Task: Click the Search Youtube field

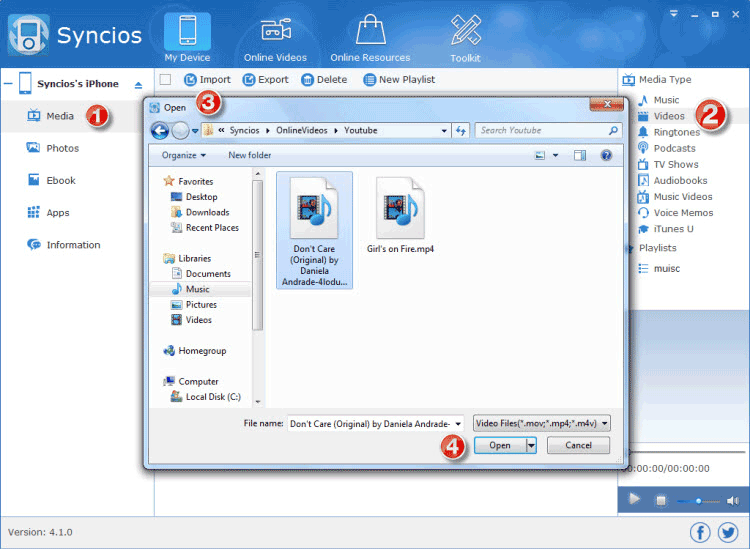Action: point(549,130)
